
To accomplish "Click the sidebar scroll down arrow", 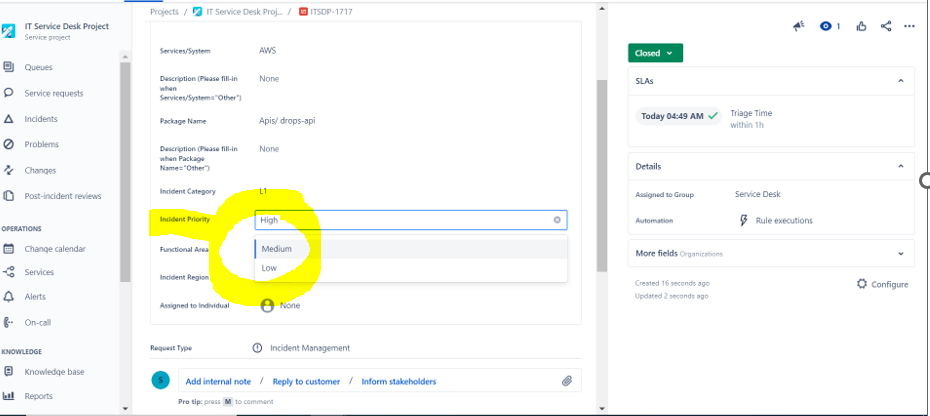I will coord(125,408).
